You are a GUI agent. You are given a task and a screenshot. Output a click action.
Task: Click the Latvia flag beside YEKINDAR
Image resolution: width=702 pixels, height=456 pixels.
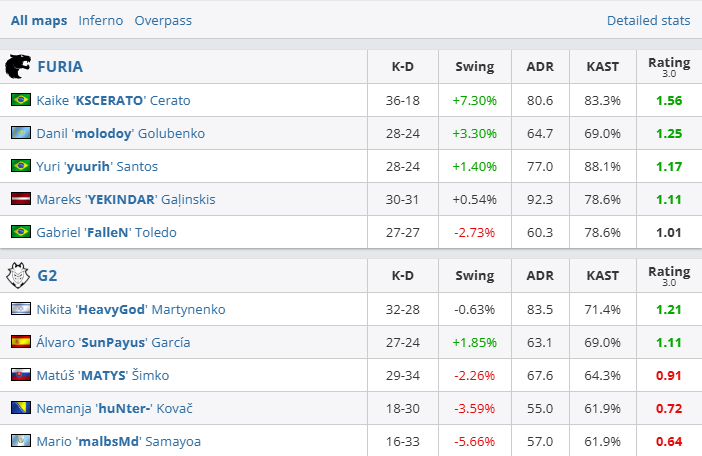pos(20,199)
